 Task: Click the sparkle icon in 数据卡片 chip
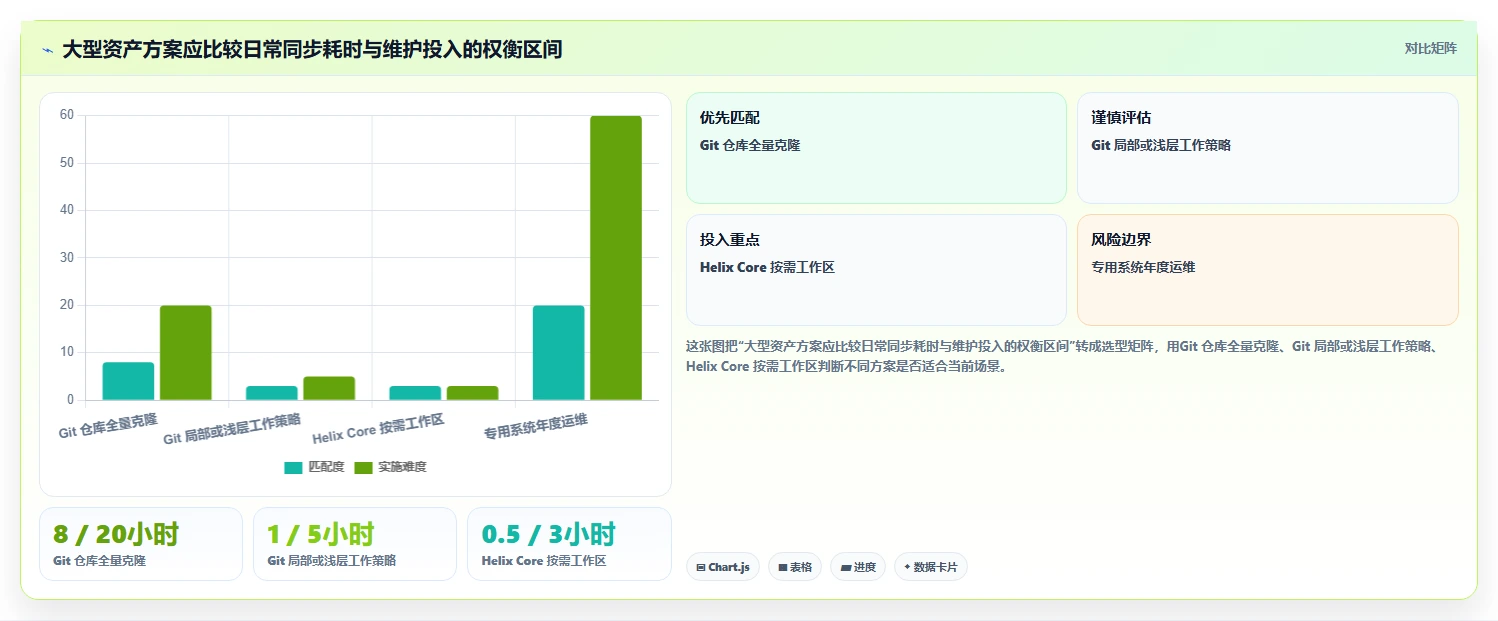coord(907,567)
